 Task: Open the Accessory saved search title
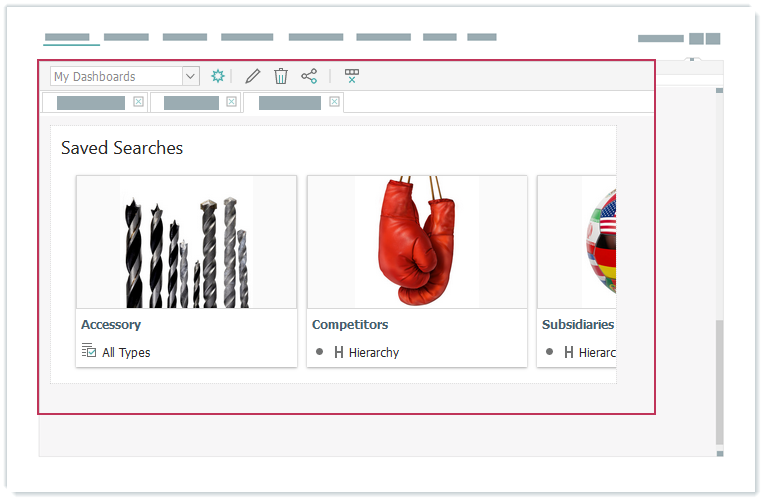click(111, 325)
